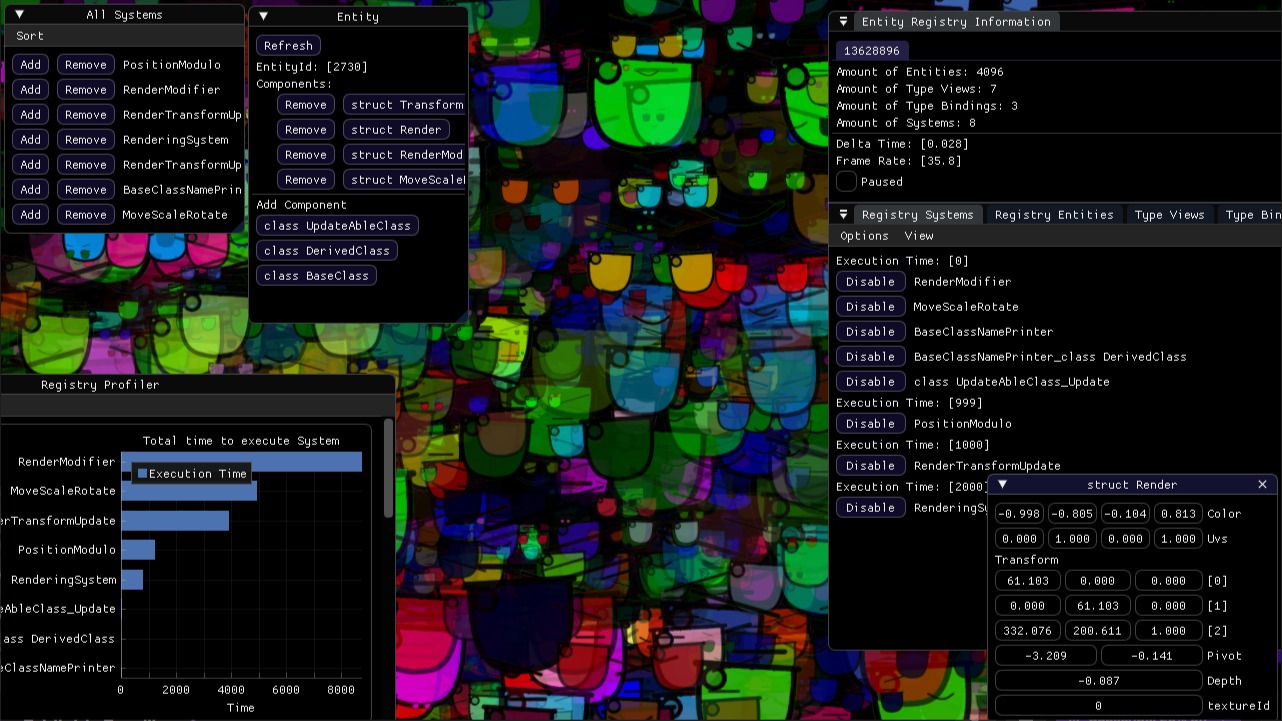Open the Registry tabs list arrow

[843, 214]
